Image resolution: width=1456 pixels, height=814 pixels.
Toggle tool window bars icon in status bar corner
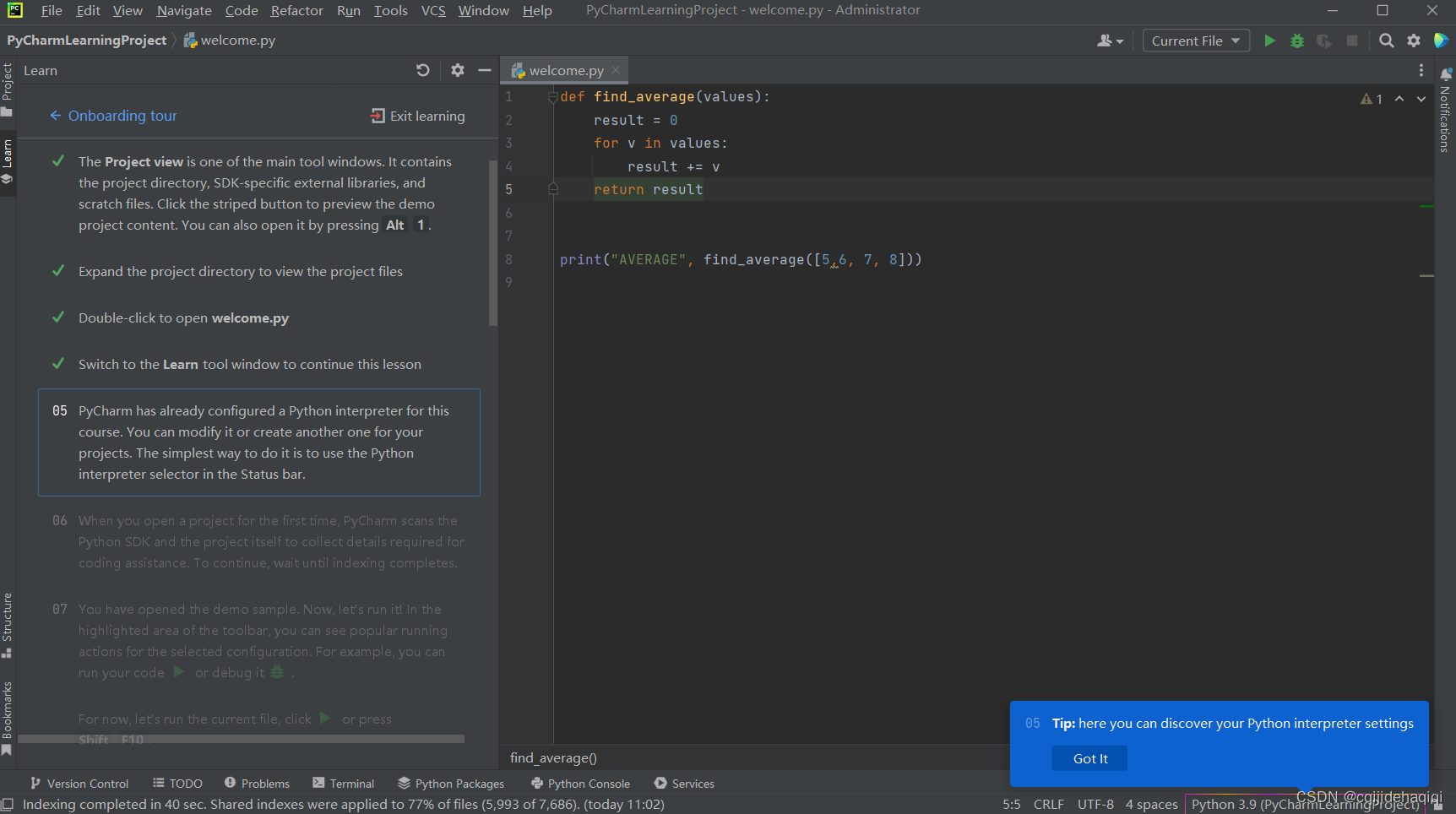(8, 804)
